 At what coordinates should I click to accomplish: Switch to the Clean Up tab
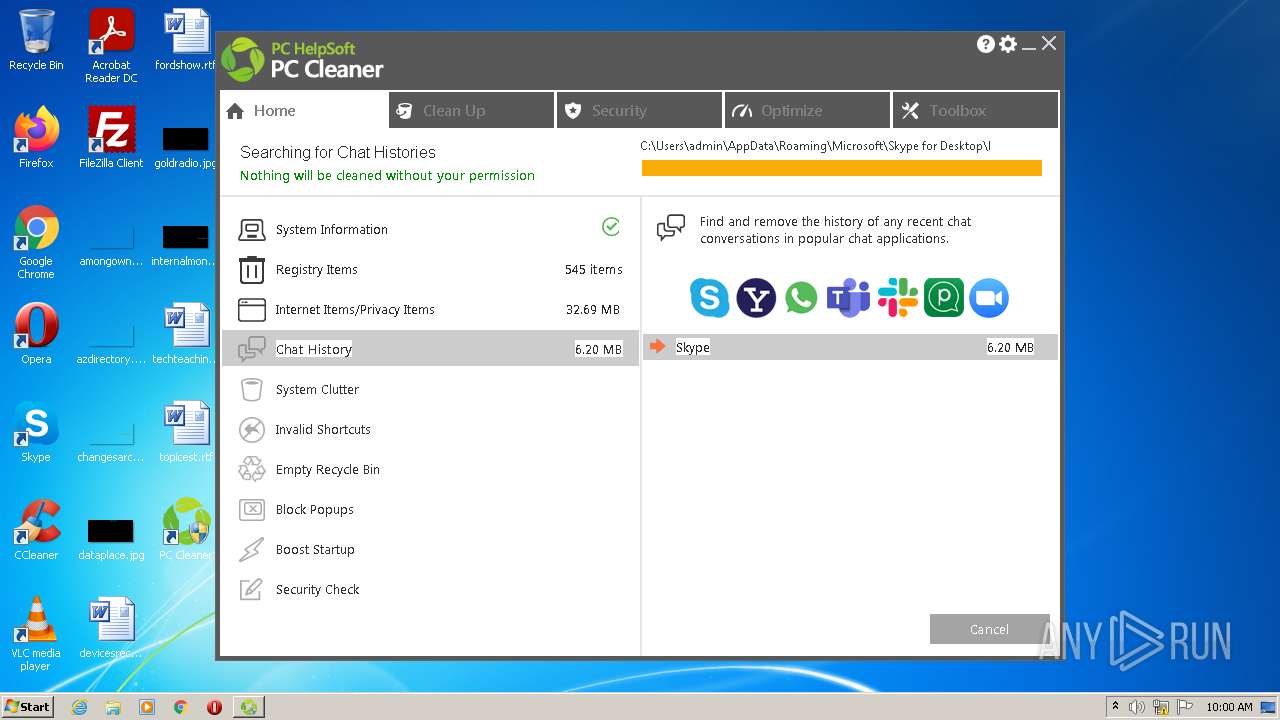(472, 110)
